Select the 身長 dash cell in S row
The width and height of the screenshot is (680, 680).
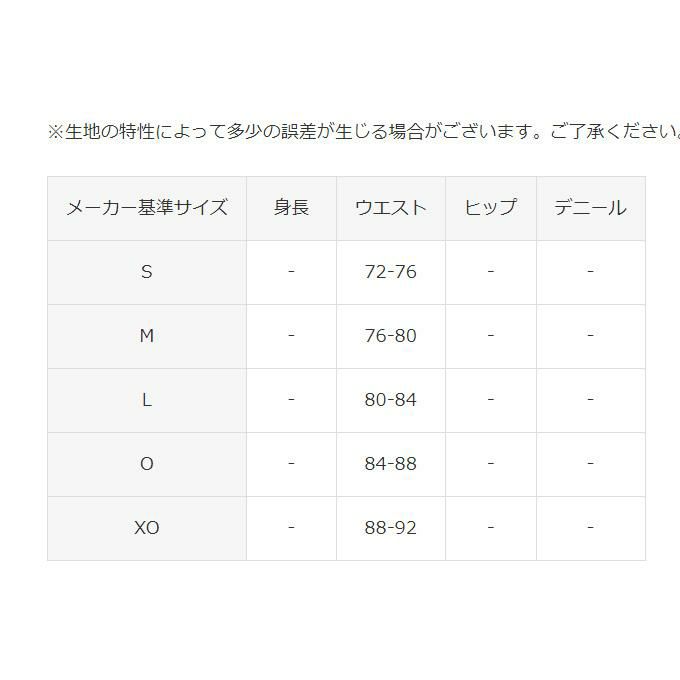click(291, 272)
